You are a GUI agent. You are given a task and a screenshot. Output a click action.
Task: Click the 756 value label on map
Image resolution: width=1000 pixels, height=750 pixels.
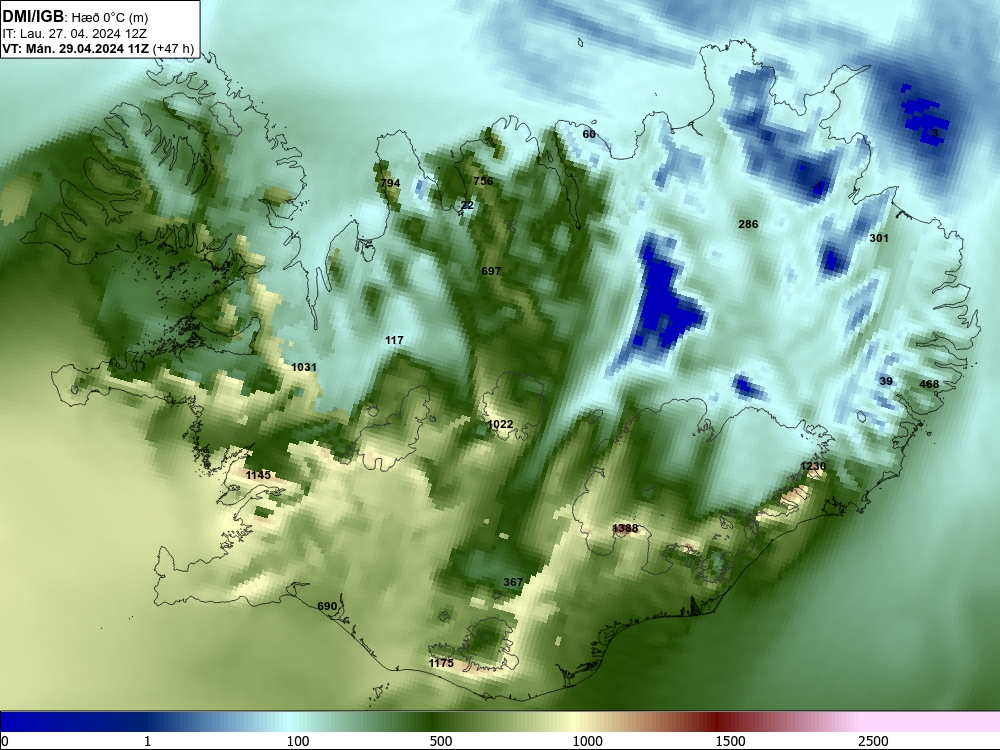(x=483, y=181)
